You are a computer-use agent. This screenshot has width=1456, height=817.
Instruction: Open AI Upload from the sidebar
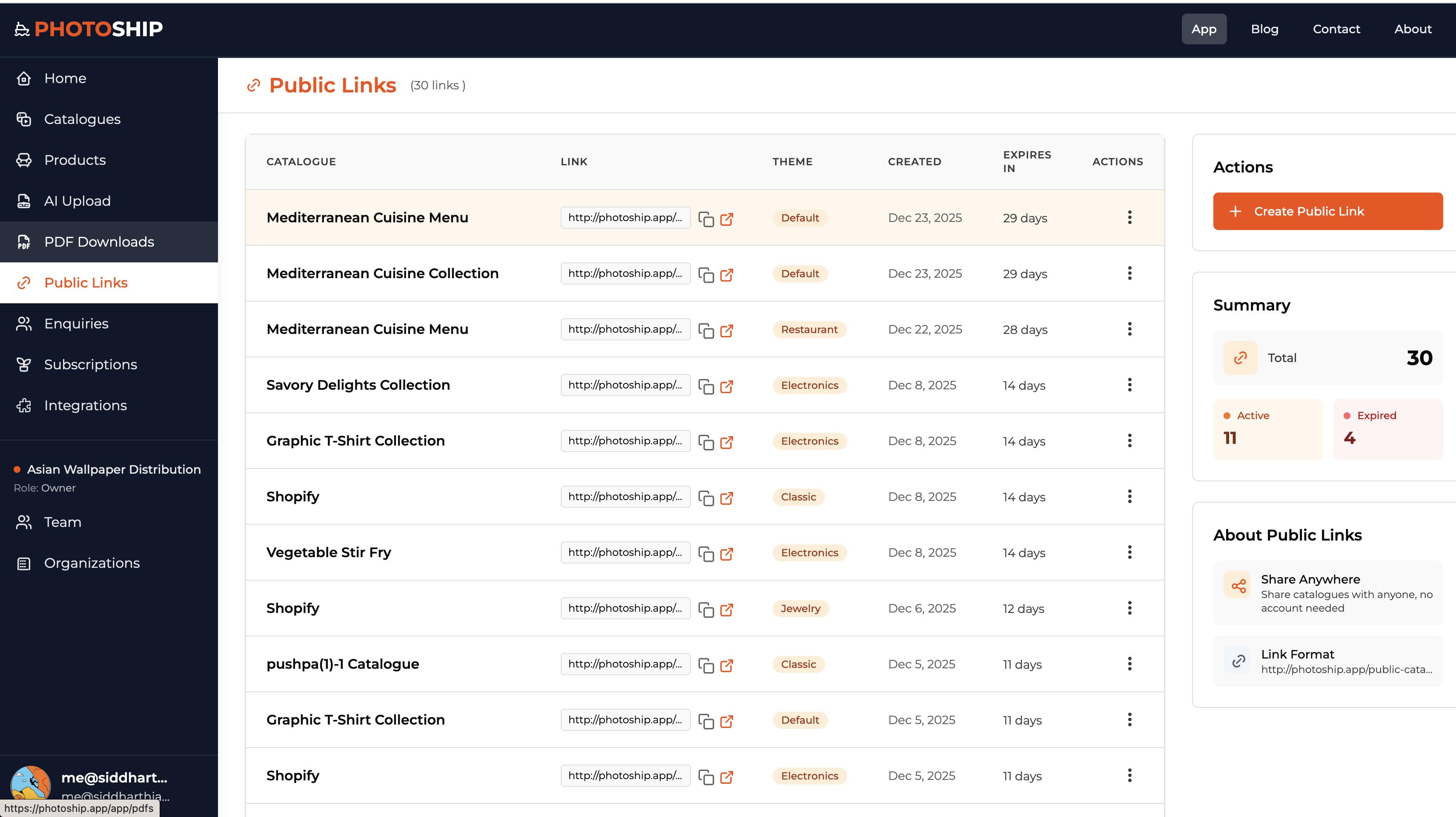pyautogui.click(x=77, y=201)
